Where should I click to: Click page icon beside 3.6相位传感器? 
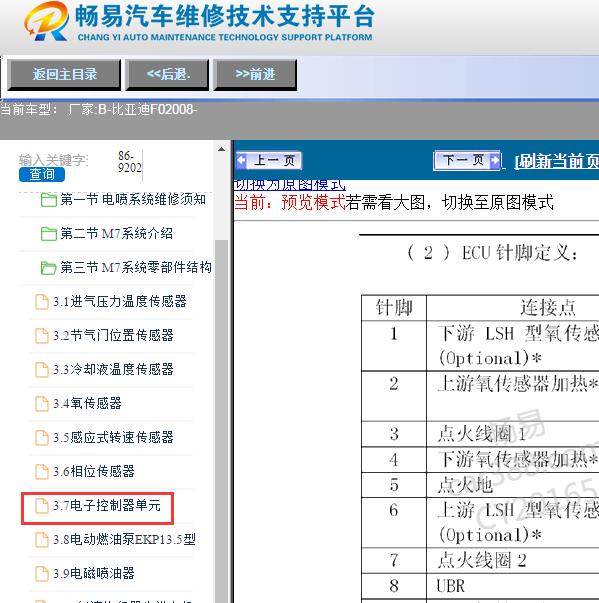point(42,471)
